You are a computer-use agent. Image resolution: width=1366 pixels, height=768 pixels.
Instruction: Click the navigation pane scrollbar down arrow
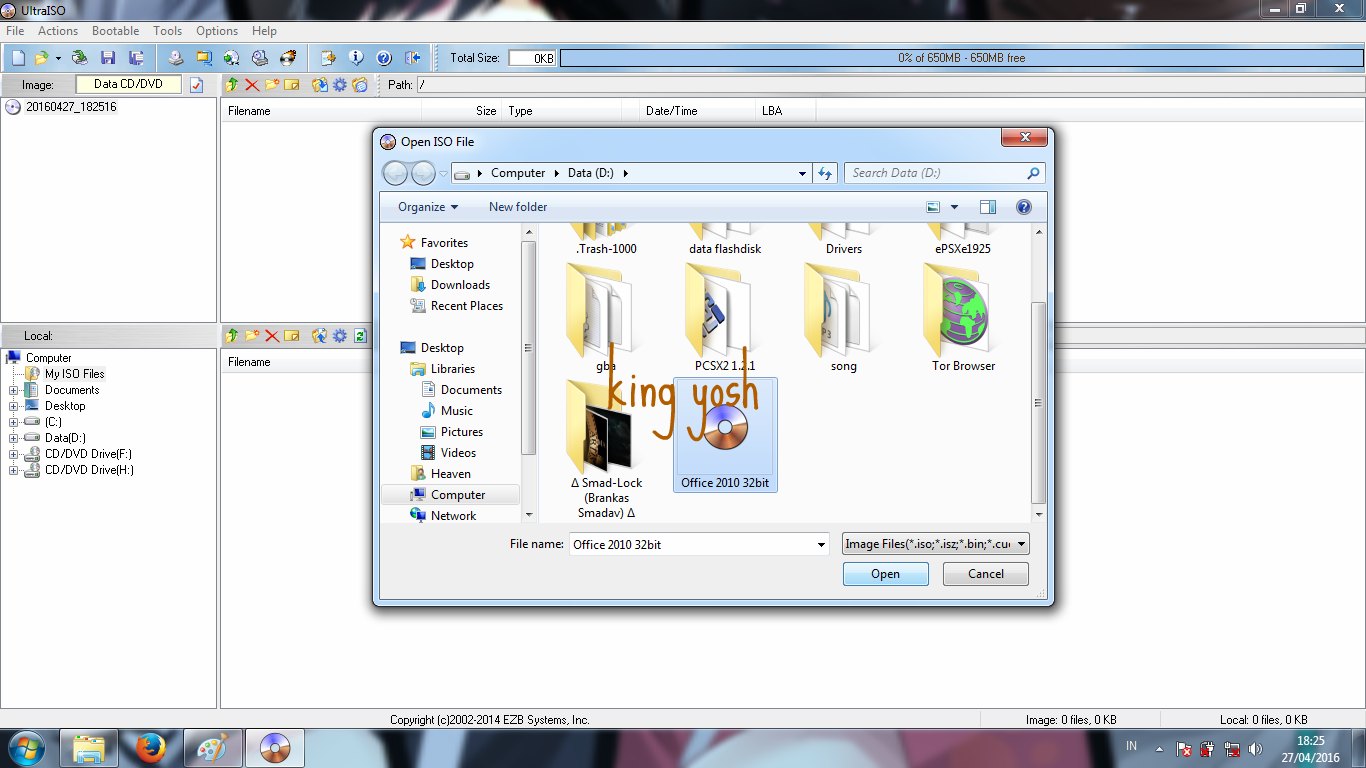(x=529, y=515)
